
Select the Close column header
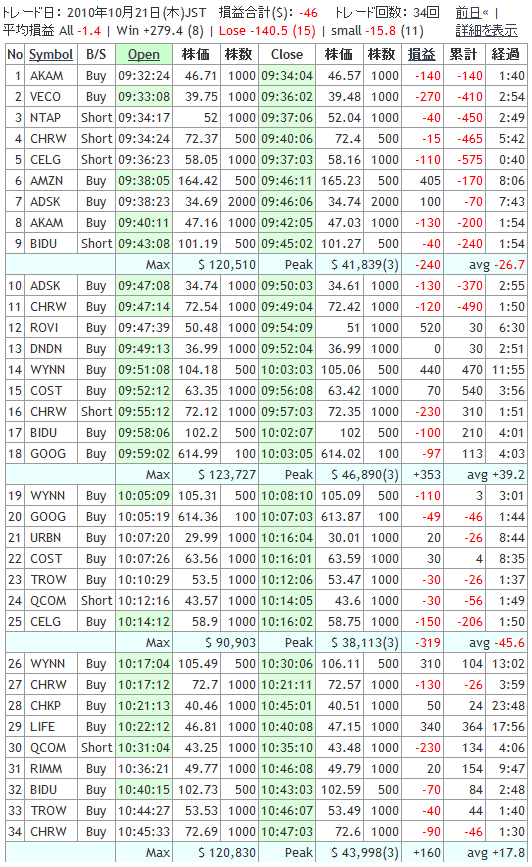287,54
